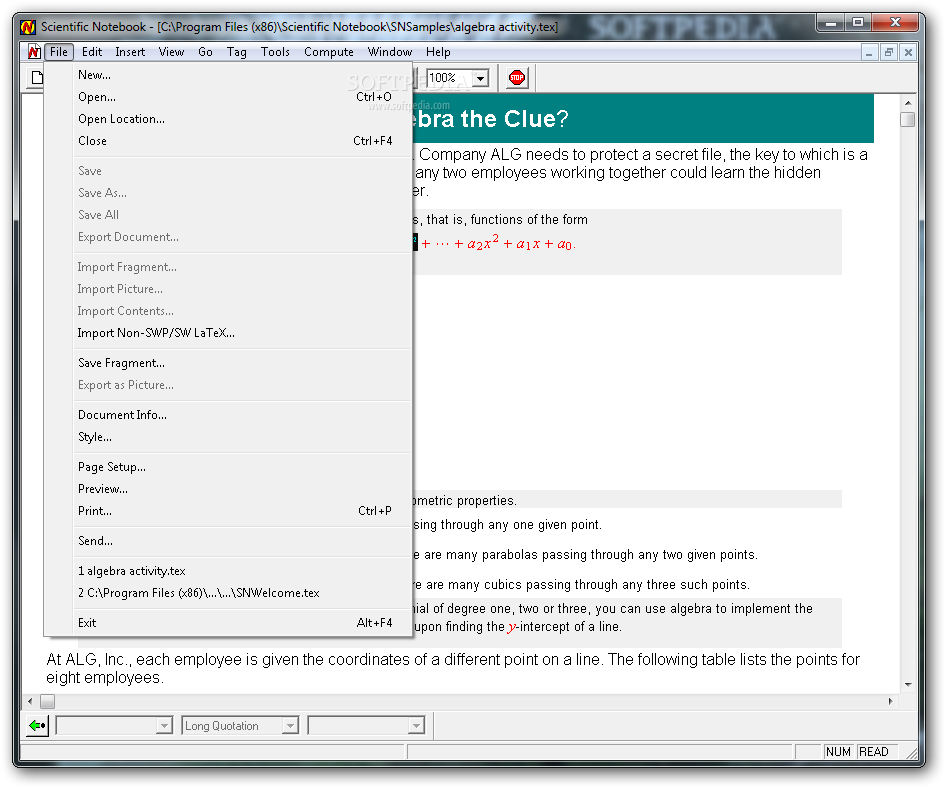The height and width of the screenshot is (788, 946).
Task: Close the inner document window
Action: point(908,52)
